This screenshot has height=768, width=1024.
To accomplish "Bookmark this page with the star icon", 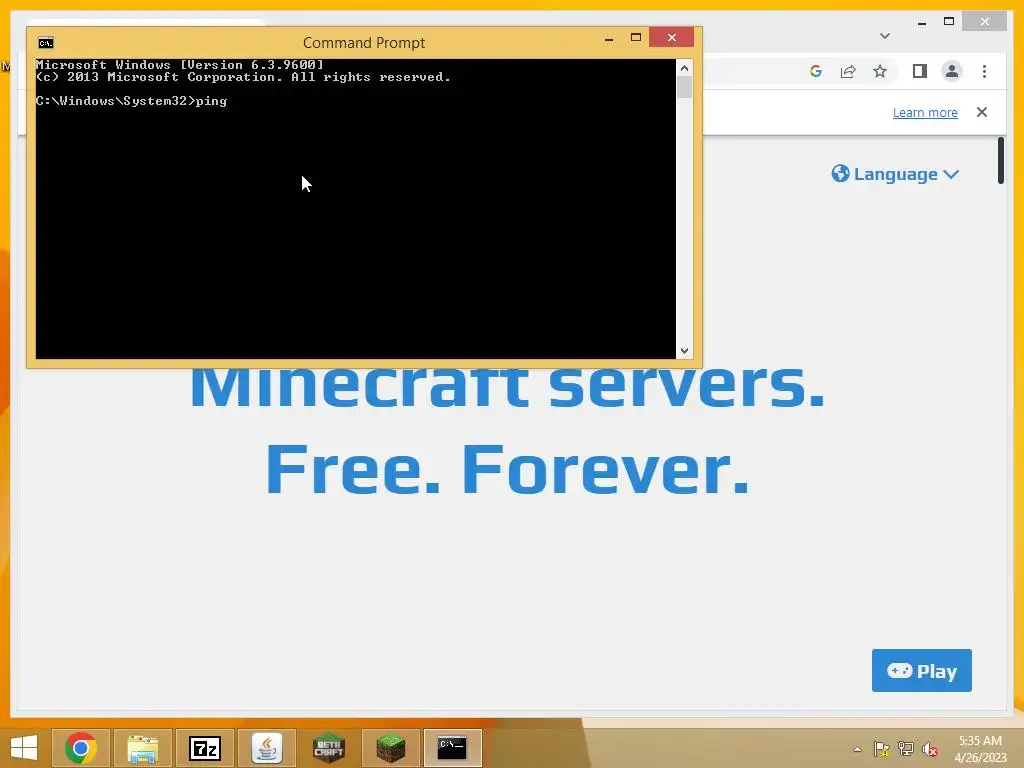I will 880,71.
